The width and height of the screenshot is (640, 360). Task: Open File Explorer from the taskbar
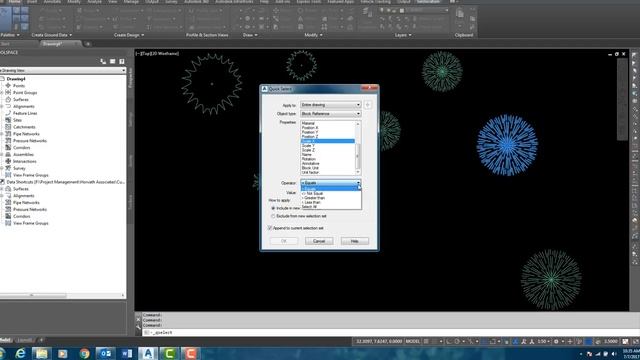41,353
